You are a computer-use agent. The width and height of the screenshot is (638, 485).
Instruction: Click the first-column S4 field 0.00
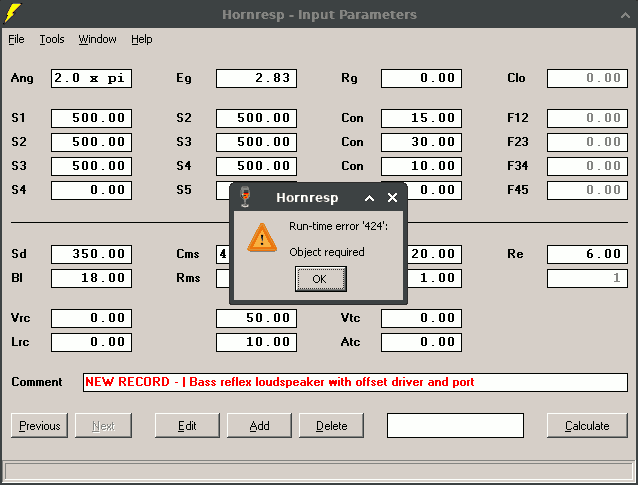point(92,190)
